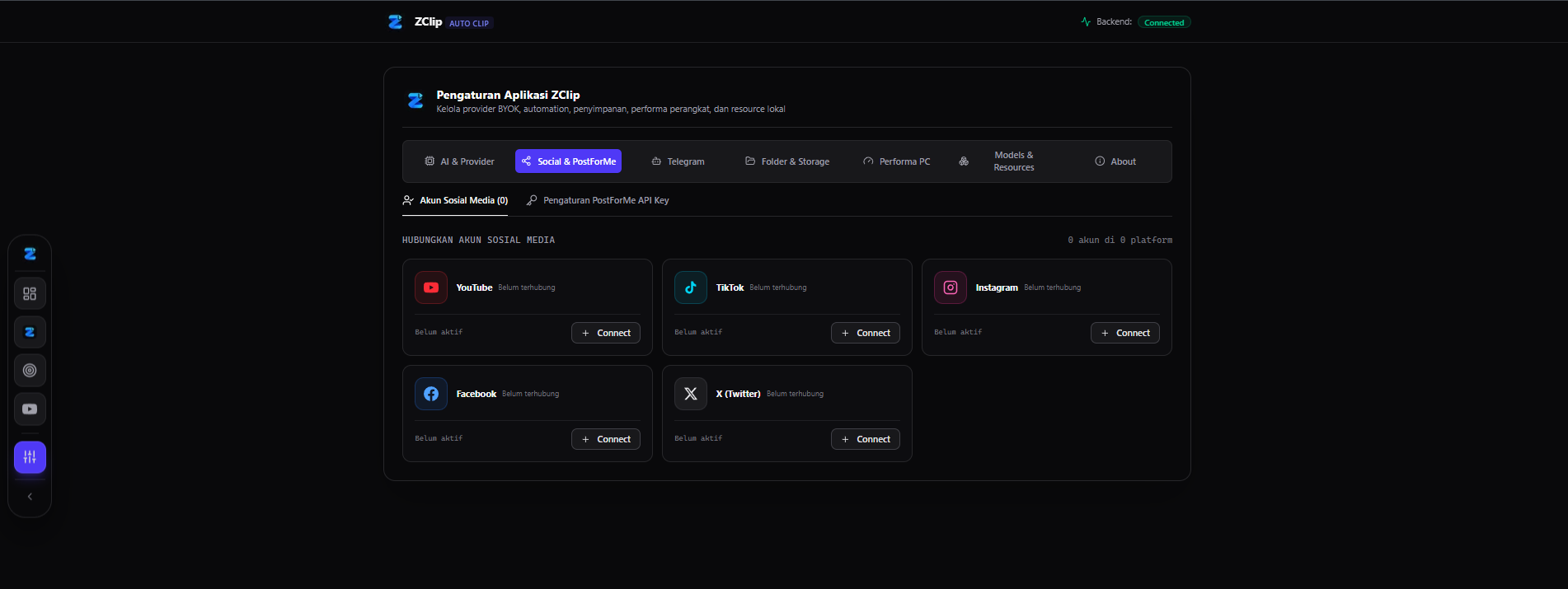The width and height of the screenshot is (1568, 589).
Task: Connect a Facebook account
Action: click(x=606, y=439)
